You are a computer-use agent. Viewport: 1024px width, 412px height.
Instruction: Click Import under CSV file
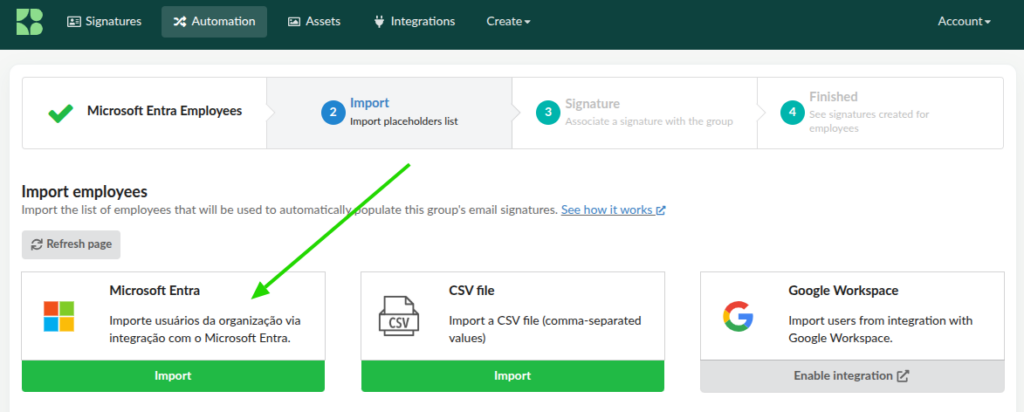point(512,376)
